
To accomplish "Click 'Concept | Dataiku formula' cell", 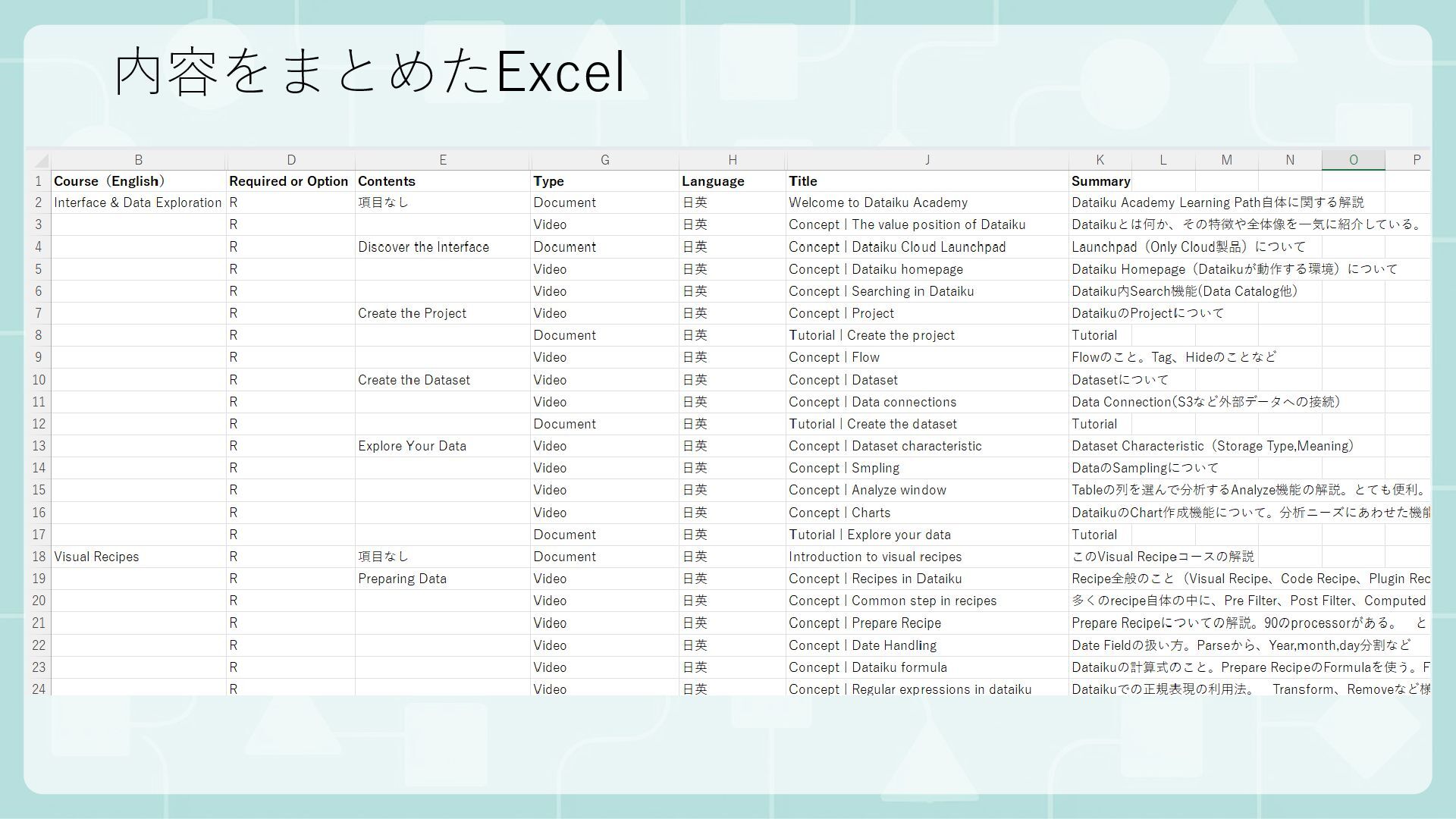I will [927, 667].
